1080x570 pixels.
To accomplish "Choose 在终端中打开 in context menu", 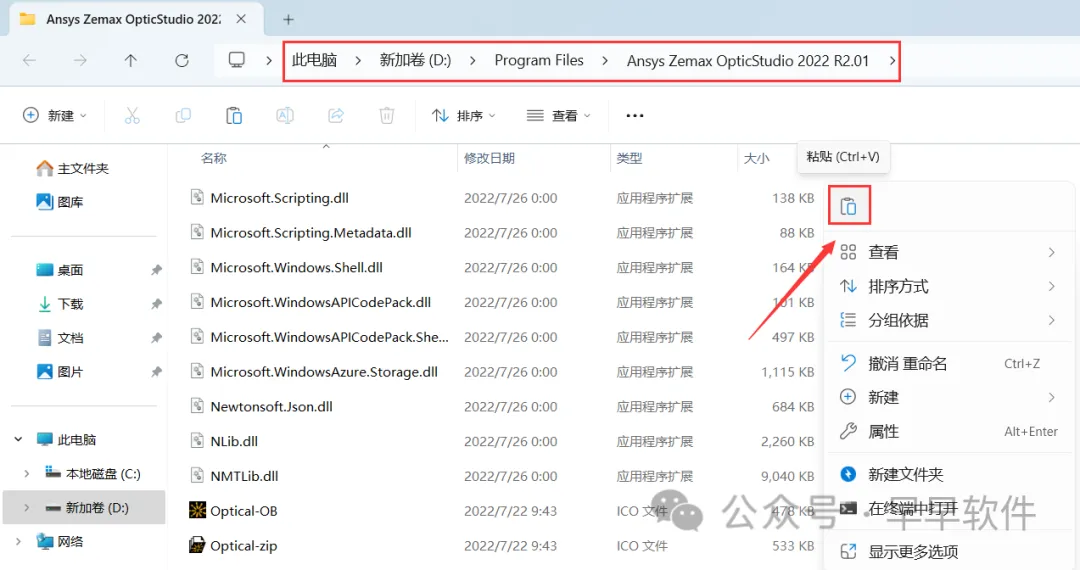I will pyautogui.click(x=948, y=509).
